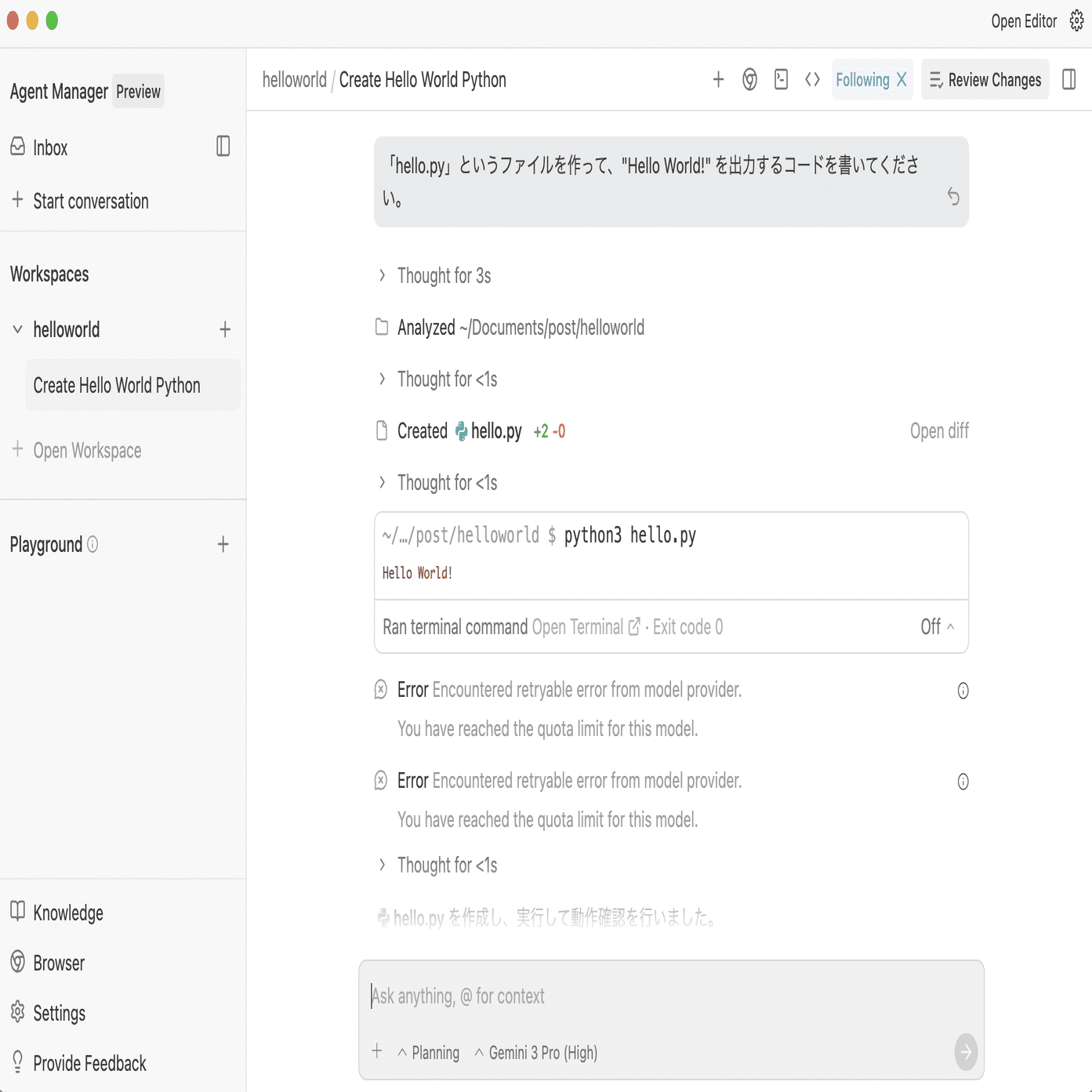The width and height of the screenshot is (1092, 1092).
Task: Open the Planning mode dropdown
Action: tap(429, 1053)
